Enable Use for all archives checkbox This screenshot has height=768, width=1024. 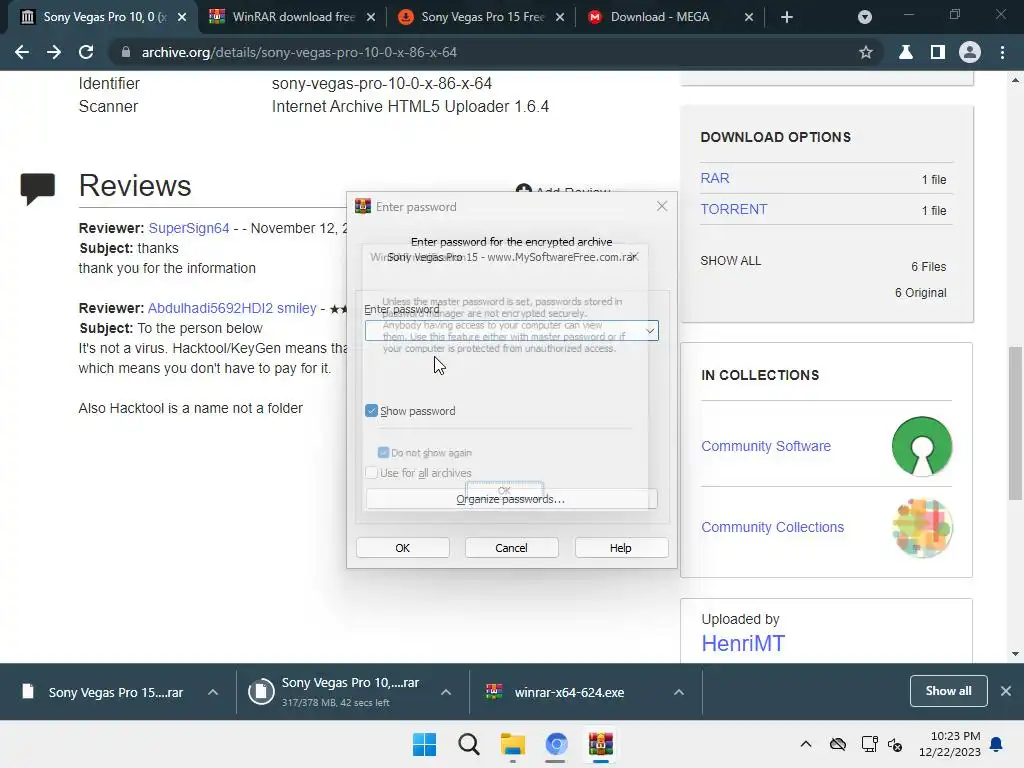tap(372, 473)
